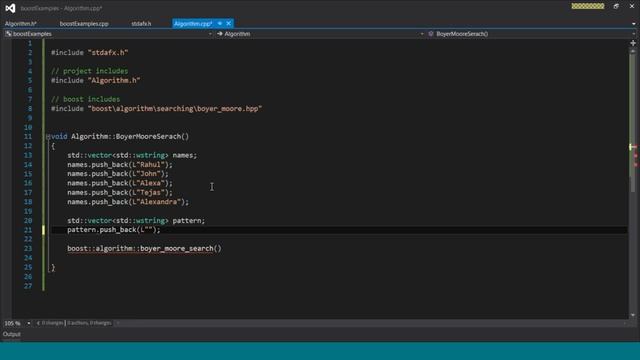Image resolution: width=640 pixels, height=360 pixels.
Task: Click the Visual Studio logo icon
Action: click(10, 8)
